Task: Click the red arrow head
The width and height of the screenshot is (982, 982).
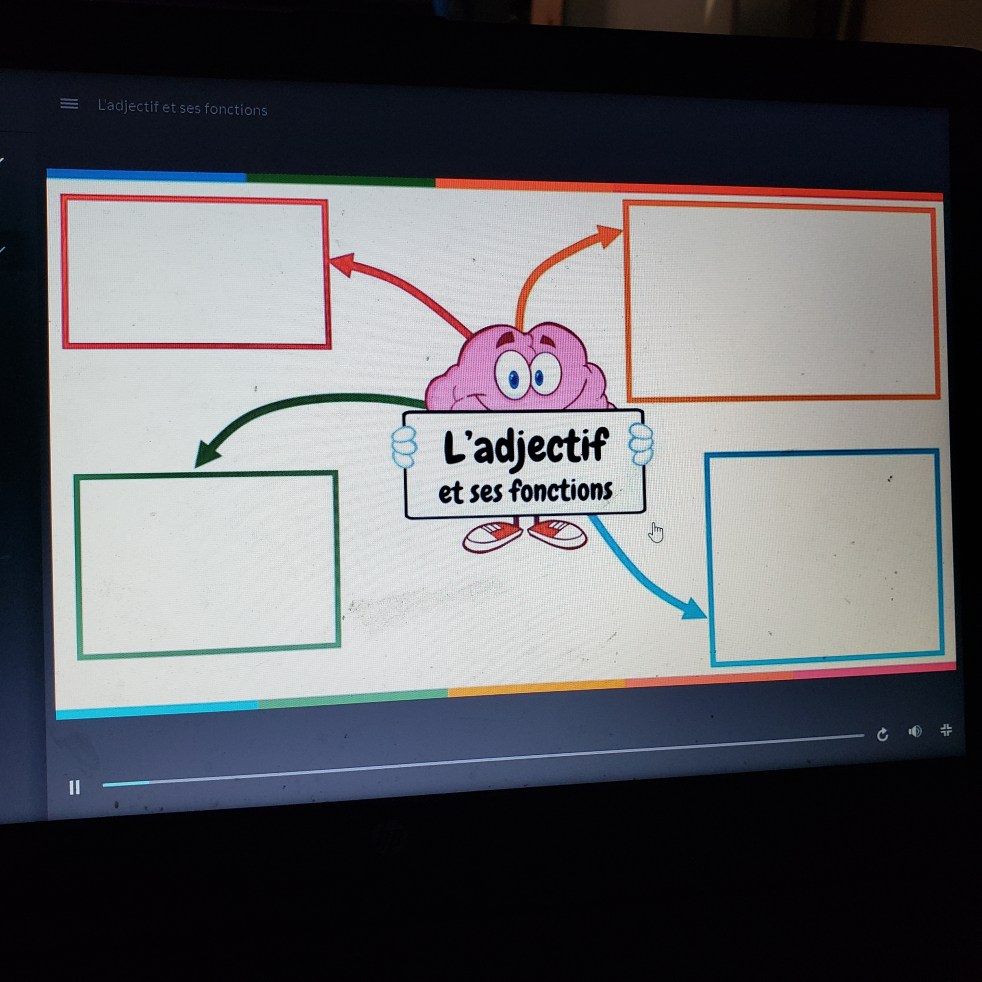Action: pyautogui.click(x=341, y=264)
